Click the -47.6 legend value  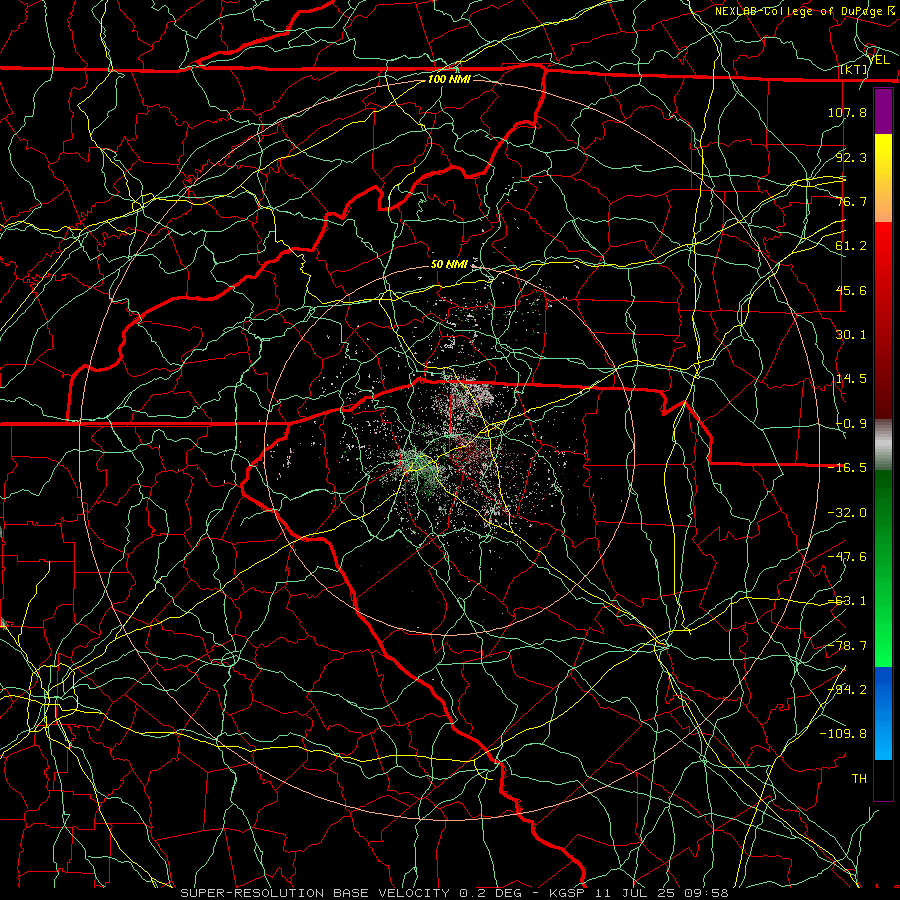[847, 557]
